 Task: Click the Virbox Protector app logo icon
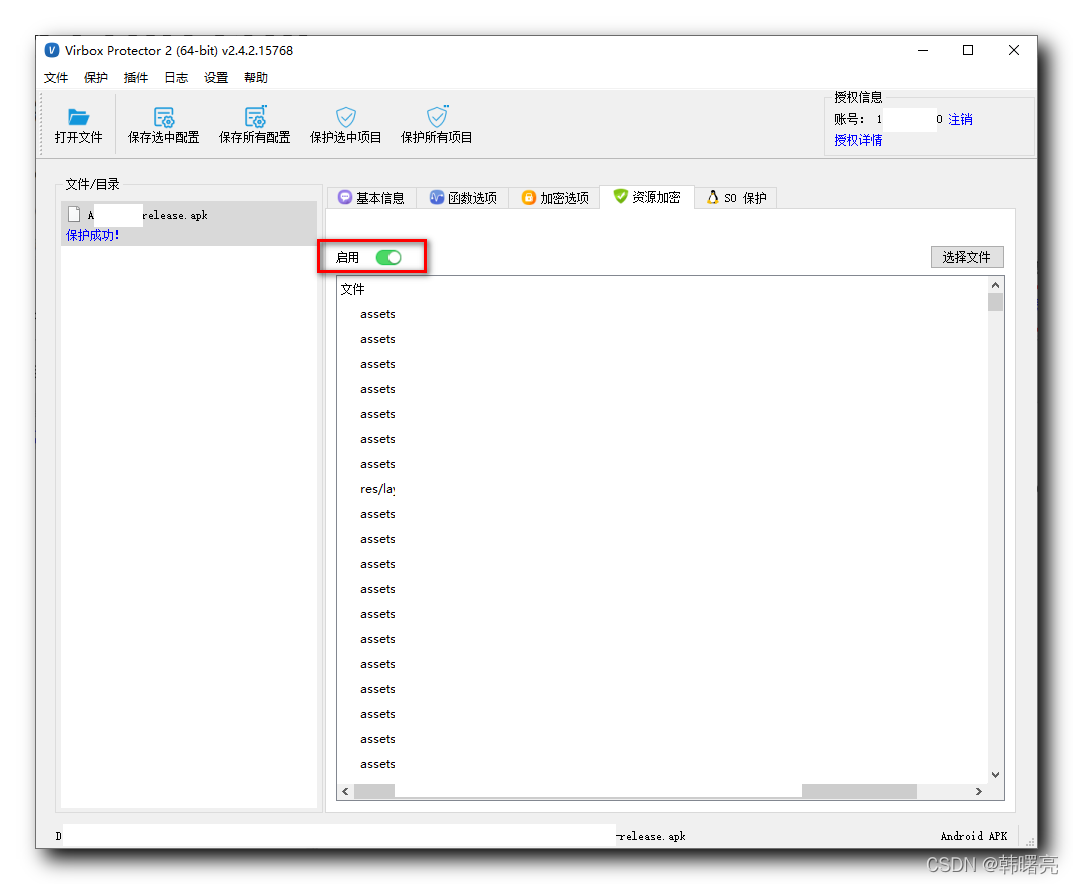pos(52,51)
